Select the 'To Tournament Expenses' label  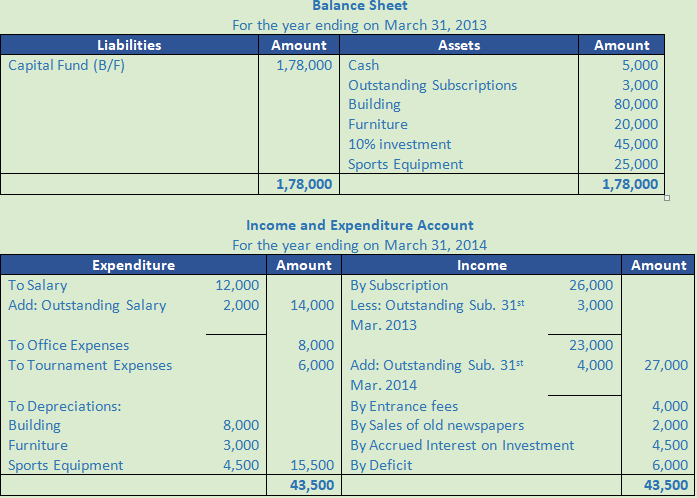pyautogui.click(x=90, y=365)
